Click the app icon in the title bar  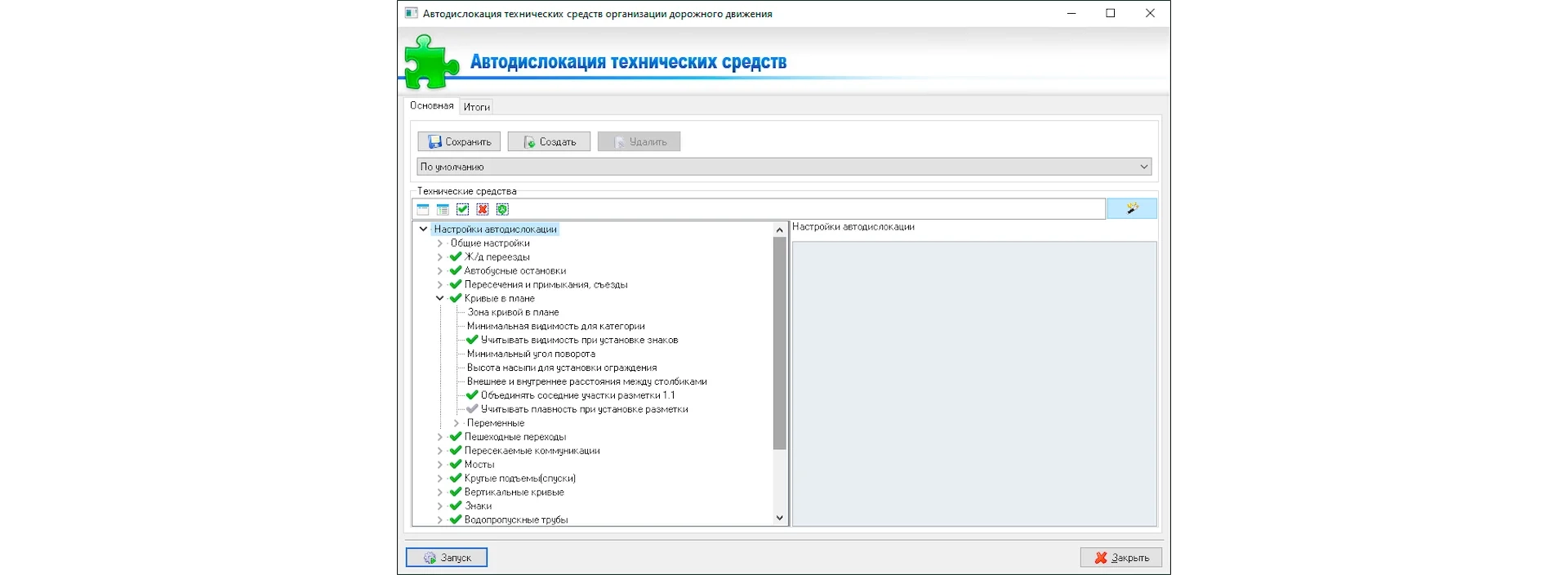412,13
